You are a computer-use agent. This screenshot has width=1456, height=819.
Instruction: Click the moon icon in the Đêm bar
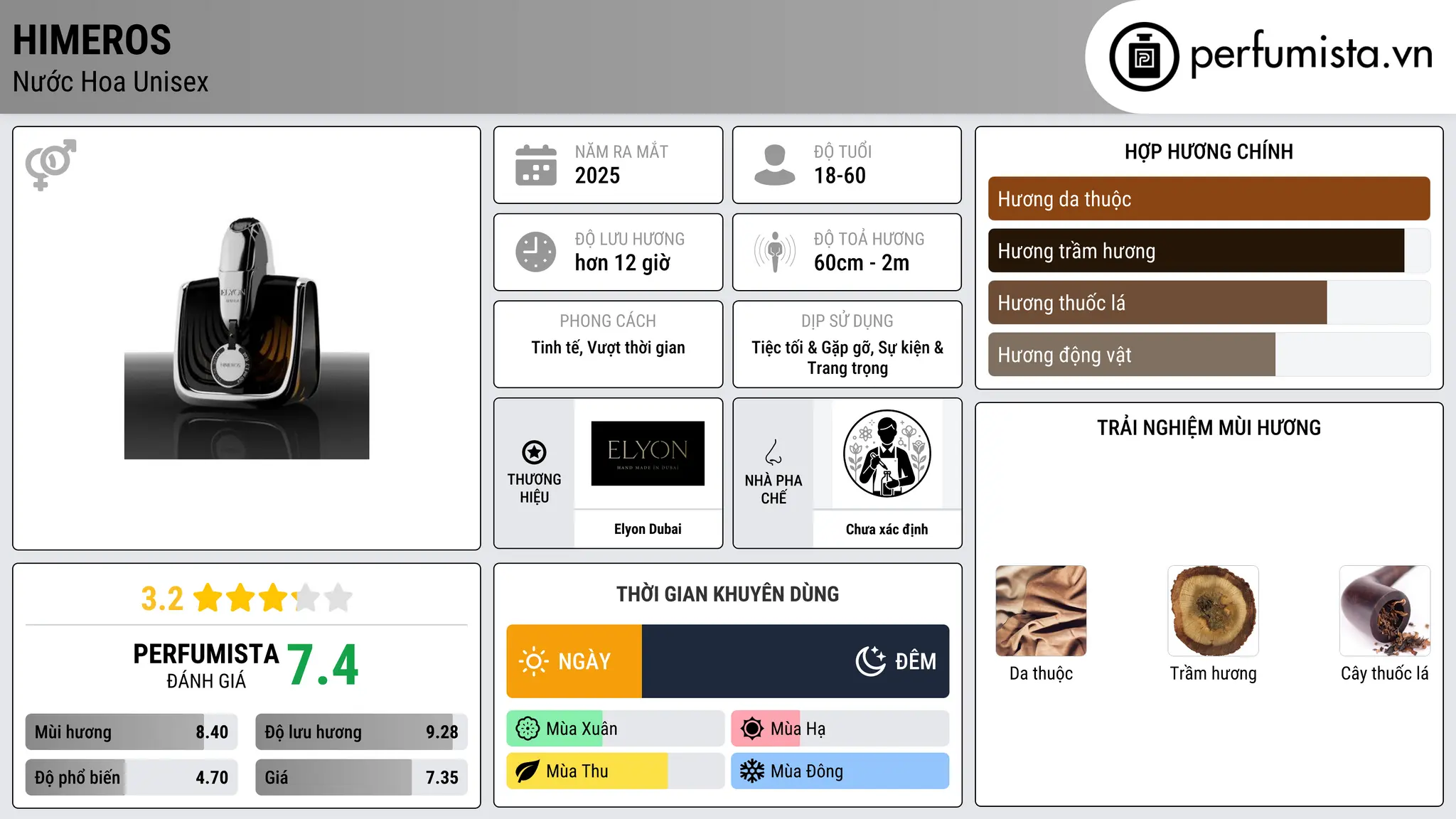click(x=871, y=661)
